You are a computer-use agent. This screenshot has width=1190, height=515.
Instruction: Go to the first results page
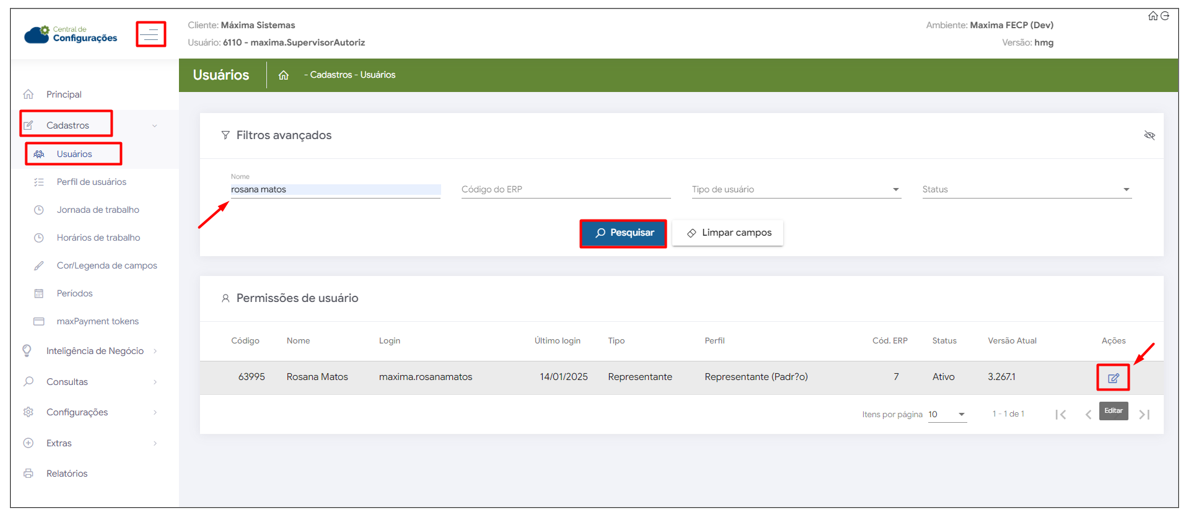(1061, 414)
